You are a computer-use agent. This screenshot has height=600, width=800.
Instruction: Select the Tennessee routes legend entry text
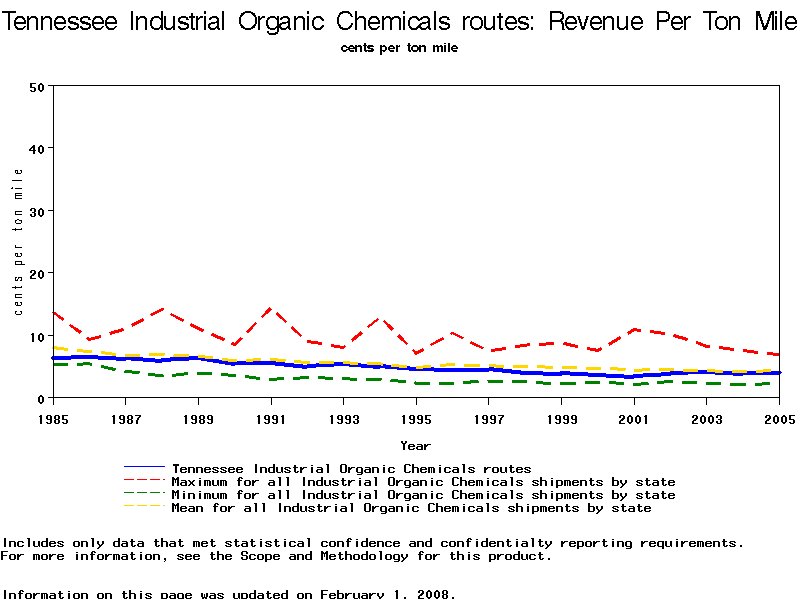click(x=351, y=468)
